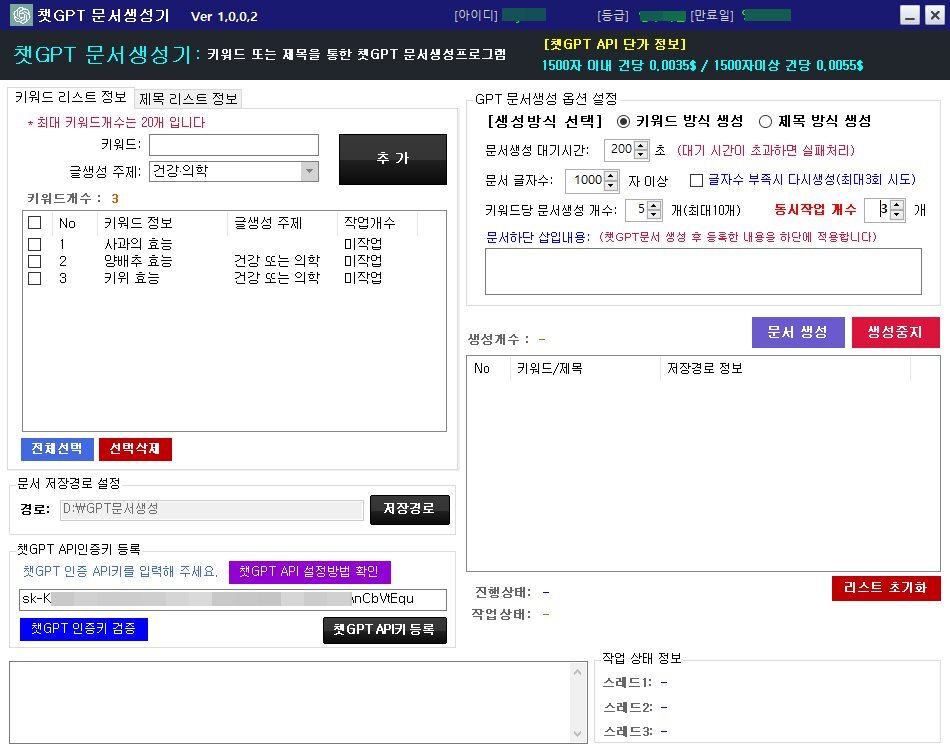Click the ChatGPT logo icon in title bar
The width and height of the screenshot is (950, 750).
[x=21, y=15]
